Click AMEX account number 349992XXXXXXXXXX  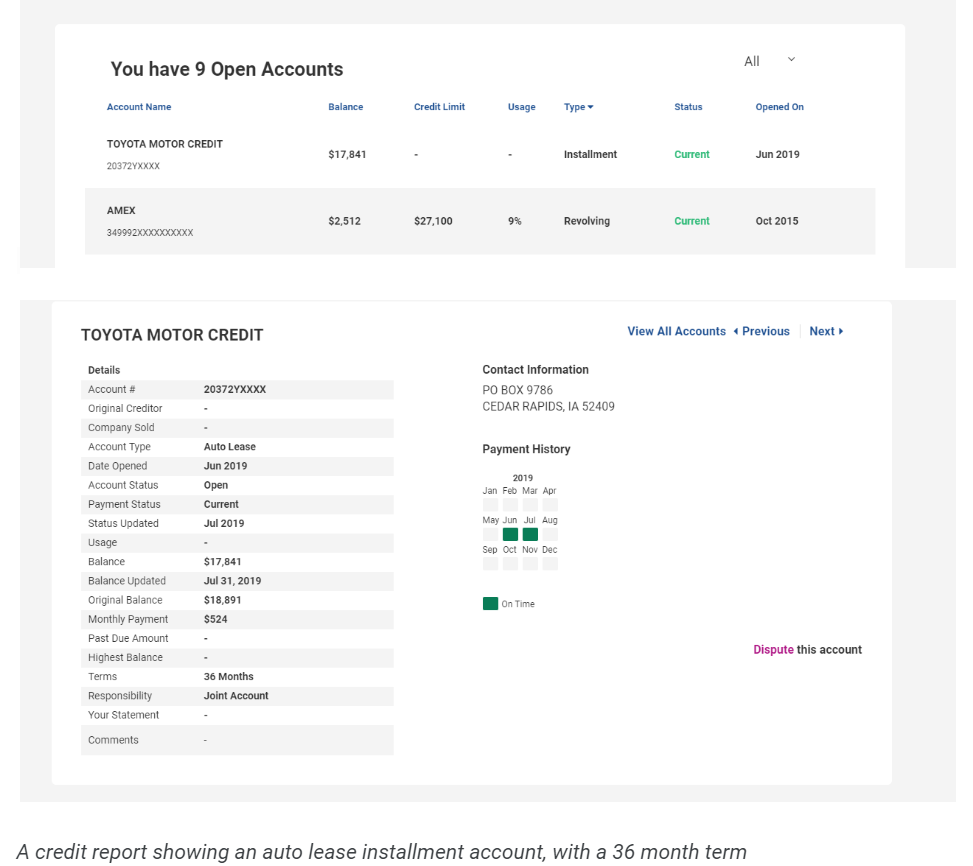[150, 233]
